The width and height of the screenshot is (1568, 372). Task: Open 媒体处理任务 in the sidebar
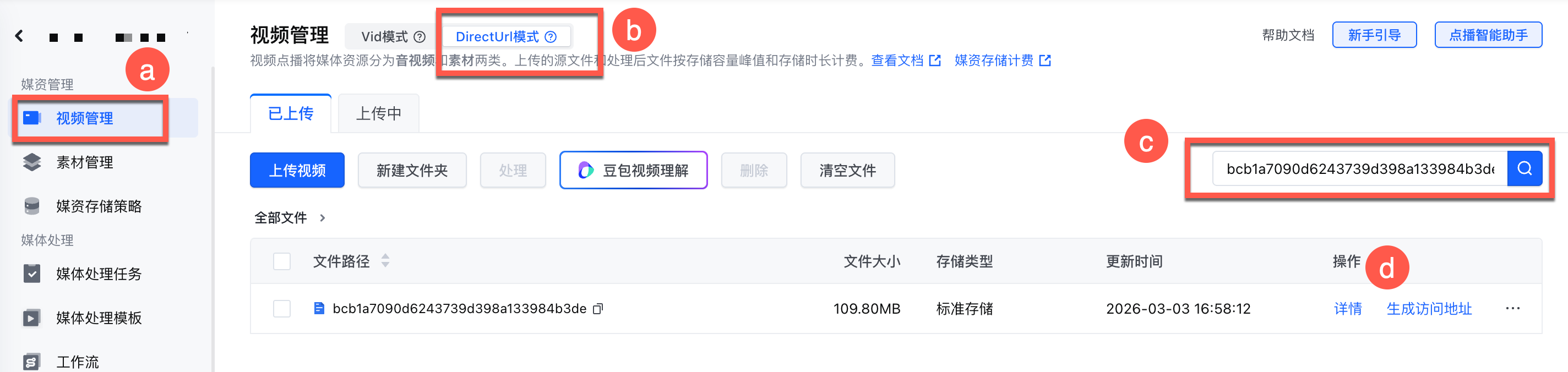pyautogui.click(x=99, y=274)
